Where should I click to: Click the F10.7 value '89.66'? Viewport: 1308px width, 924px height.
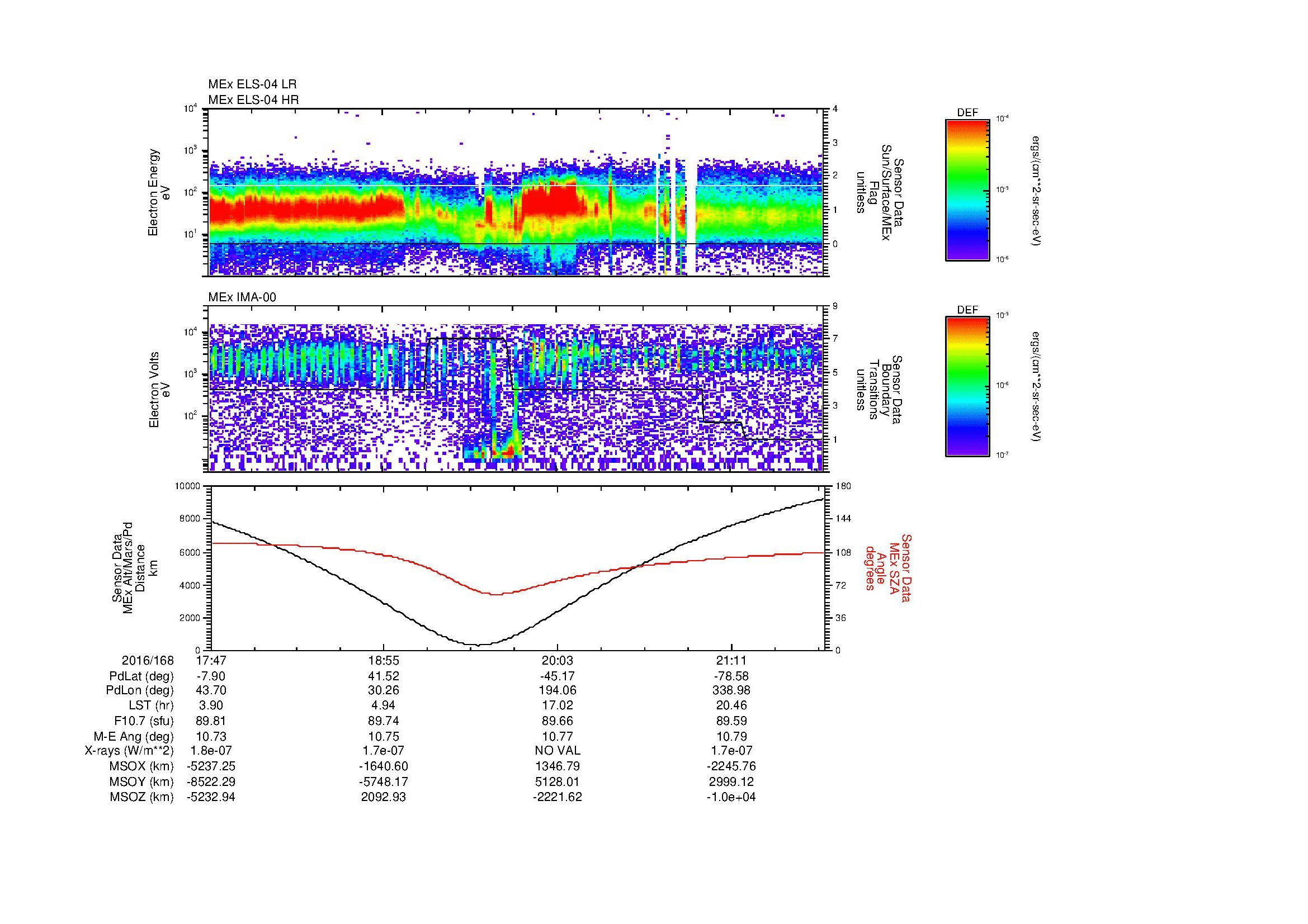tap(557, 721)
